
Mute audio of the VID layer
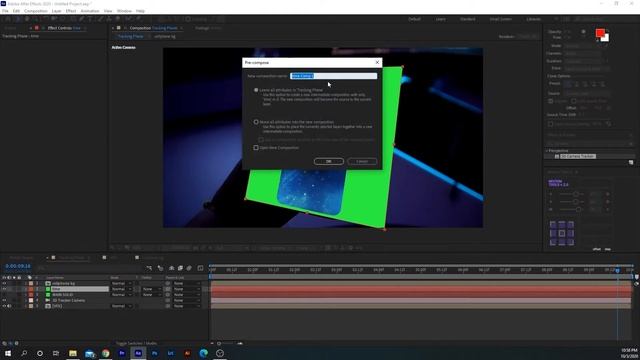point(9,306)
